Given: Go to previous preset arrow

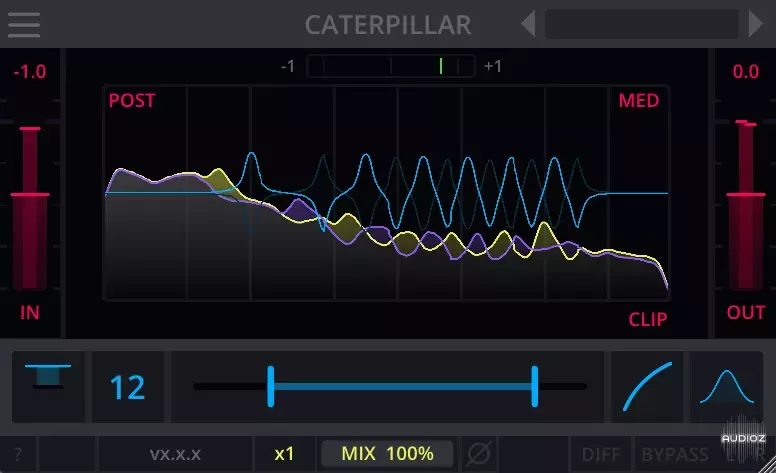Looking at the screenshot, I should pos(529,24).
